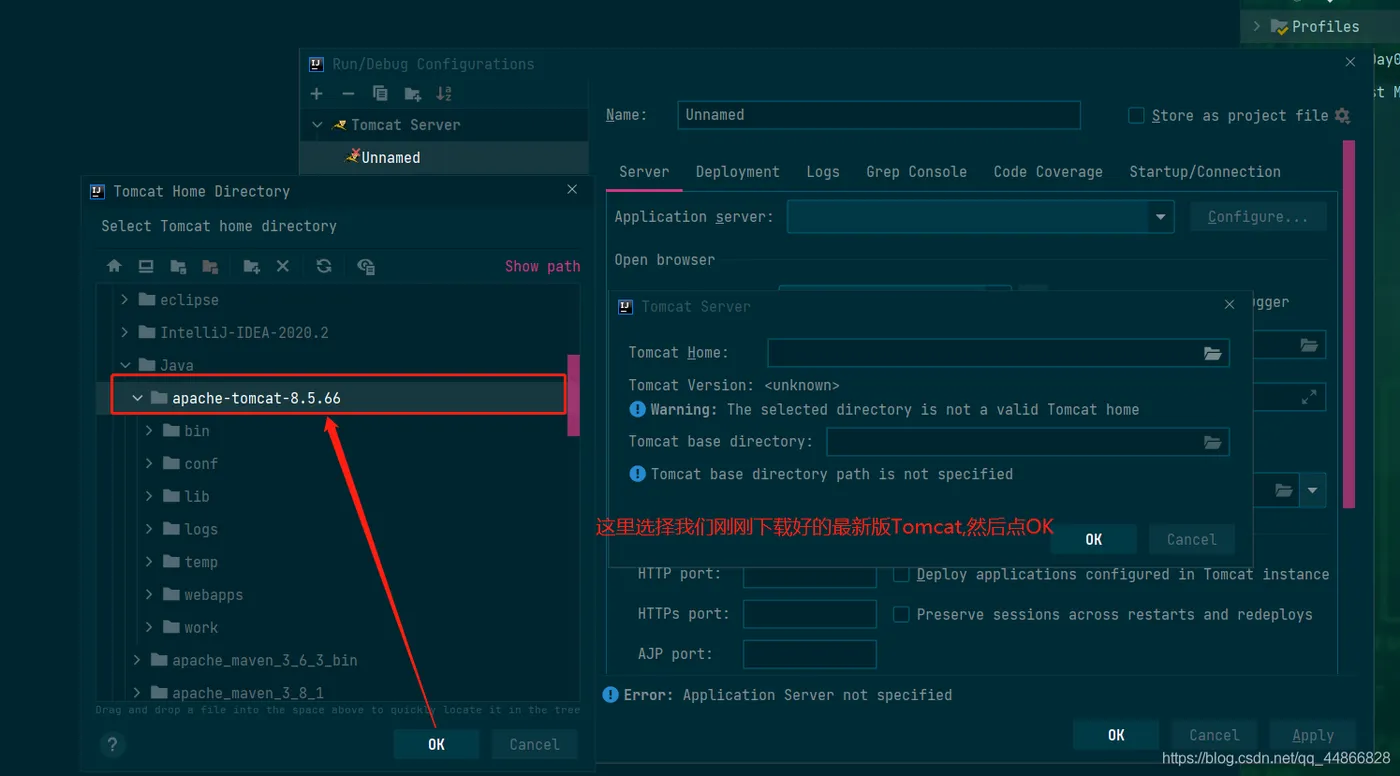
Task: Collapse the Java folder
Action: point(124,365)
